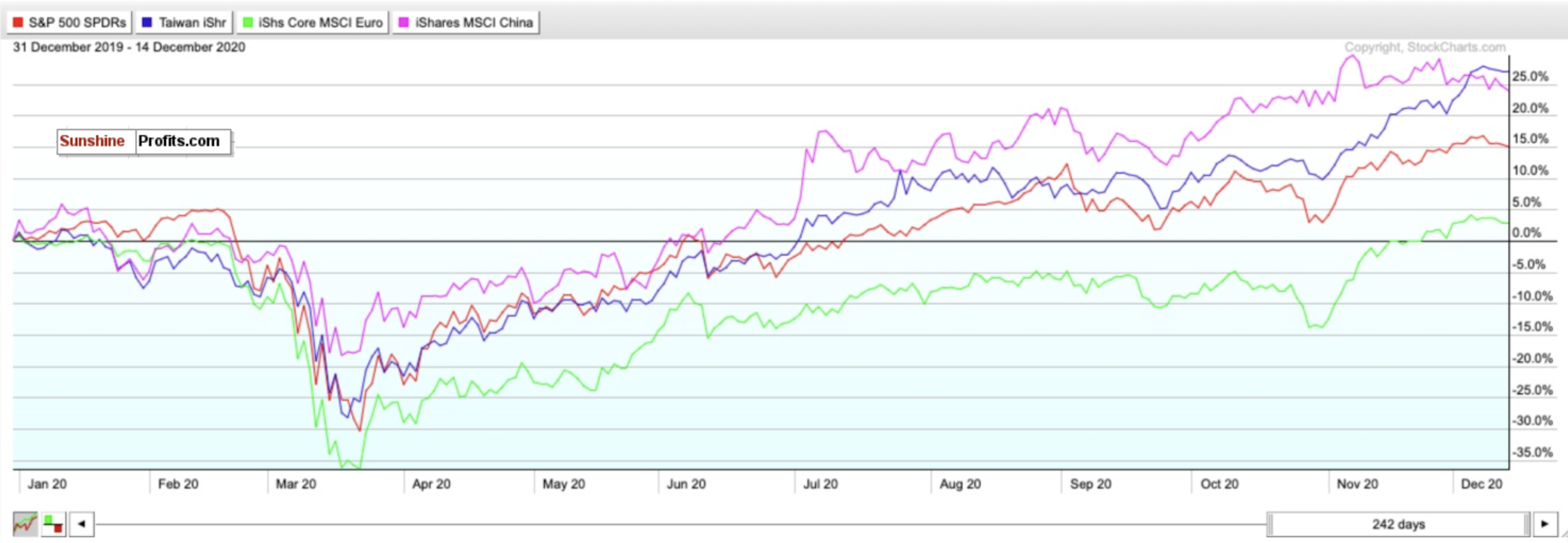Viewport: 1568px width, 543px height.
Task: Click the Copyright StockCharts.com text
Action: [x=1424, y=47]
